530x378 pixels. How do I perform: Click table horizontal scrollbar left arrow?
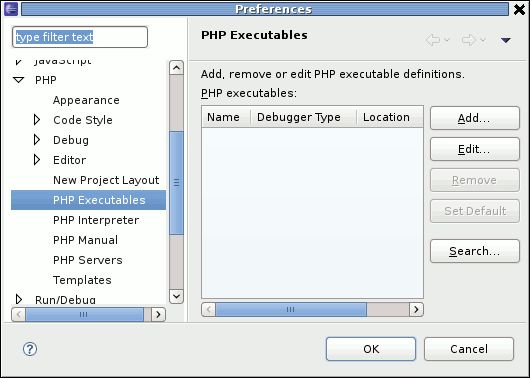[209, 309]
